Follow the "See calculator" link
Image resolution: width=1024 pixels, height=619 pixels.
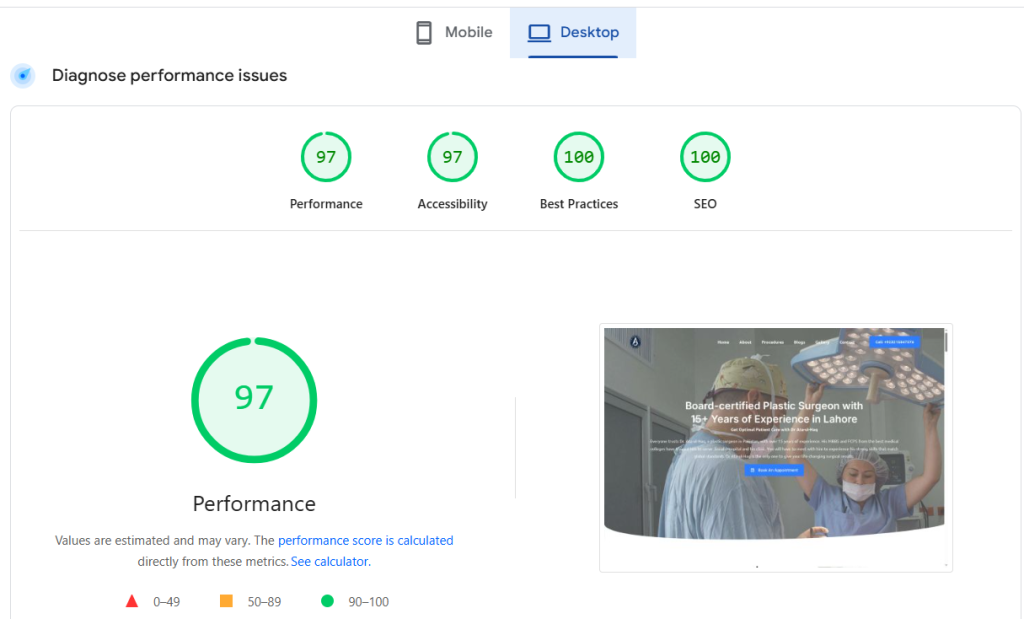(x=329, y=562)
